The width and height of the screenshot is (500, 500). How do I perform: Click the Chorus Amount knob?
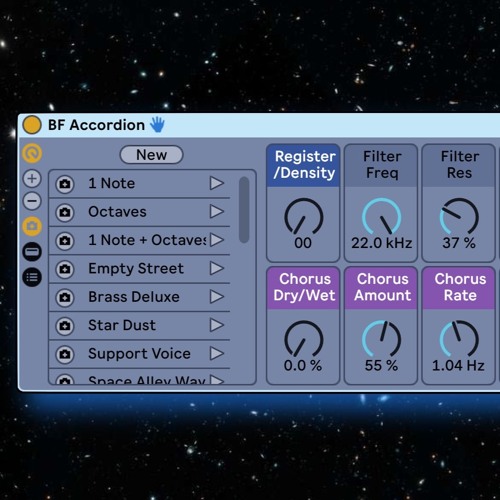tap(381, 339)
